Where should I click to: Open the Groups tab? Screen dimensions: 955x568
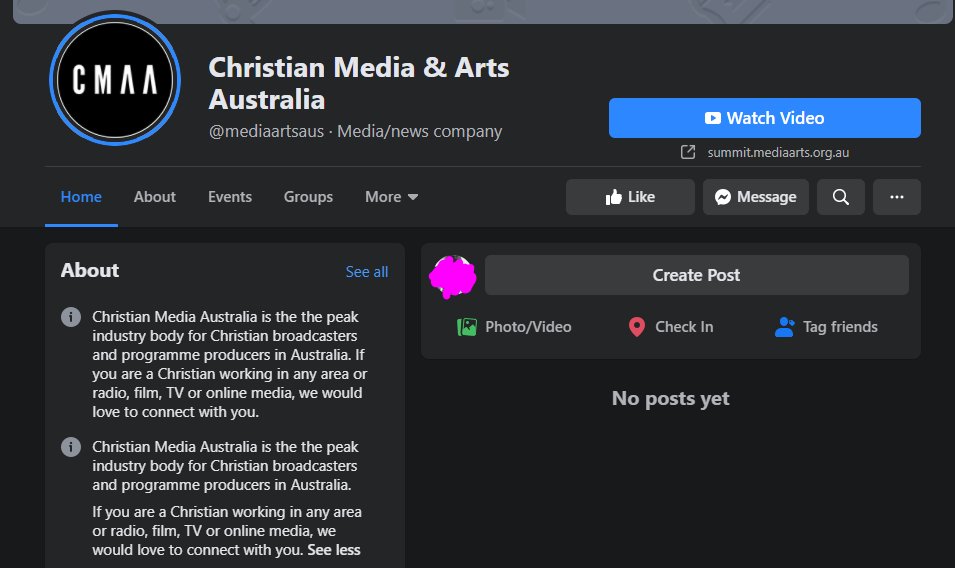(x=308, y=197)
